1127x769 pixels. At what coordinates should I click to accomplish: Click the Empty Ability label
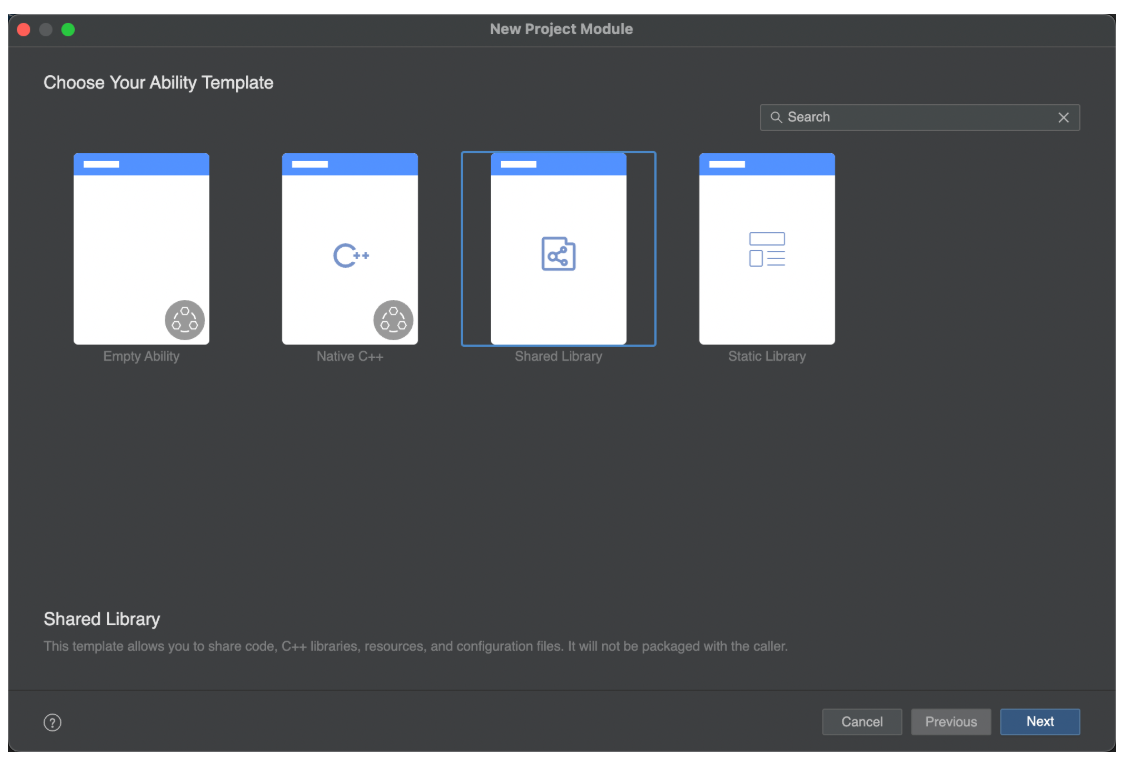(141, 356)
